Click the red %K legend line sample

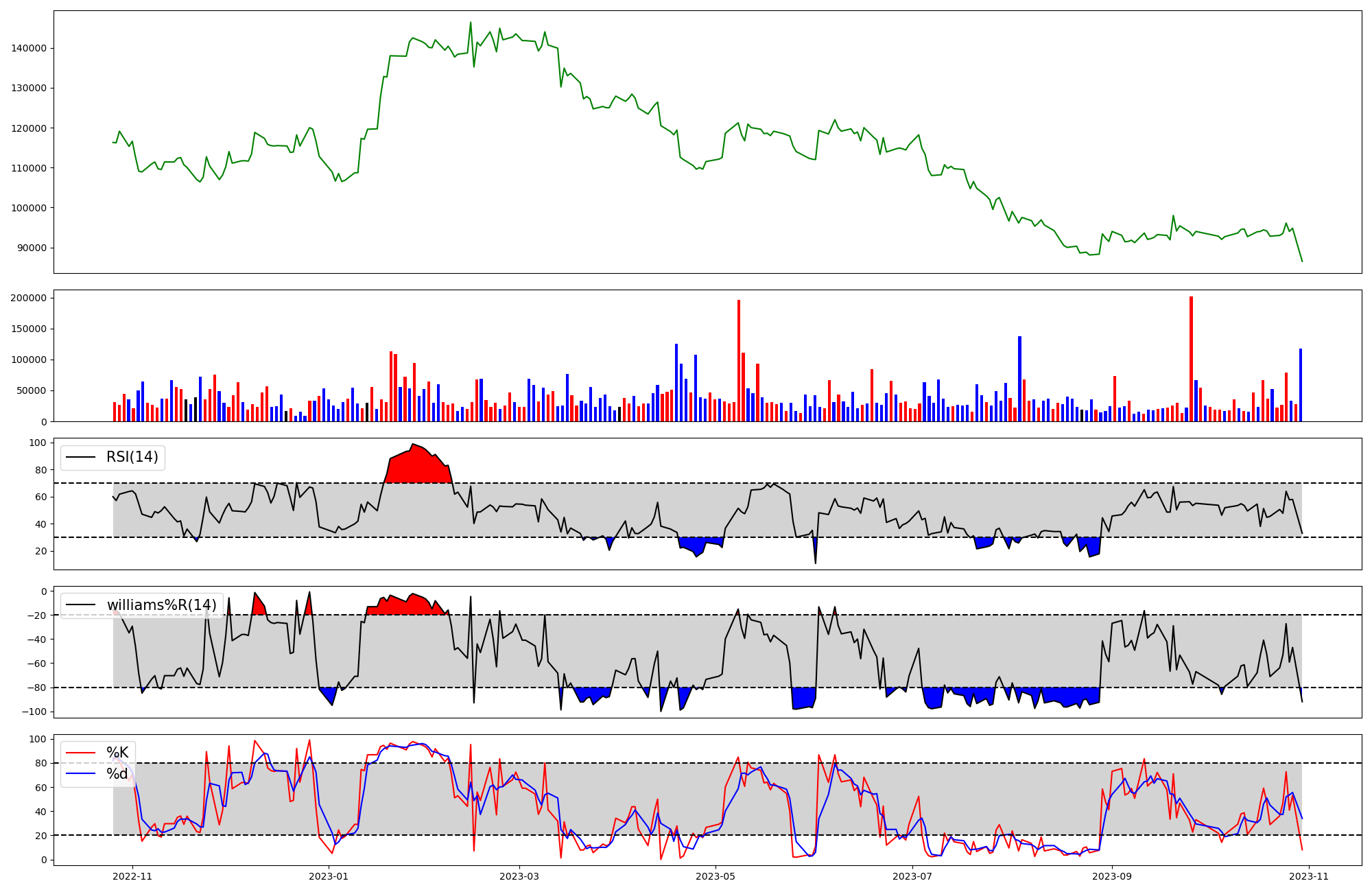pos(80,753)
